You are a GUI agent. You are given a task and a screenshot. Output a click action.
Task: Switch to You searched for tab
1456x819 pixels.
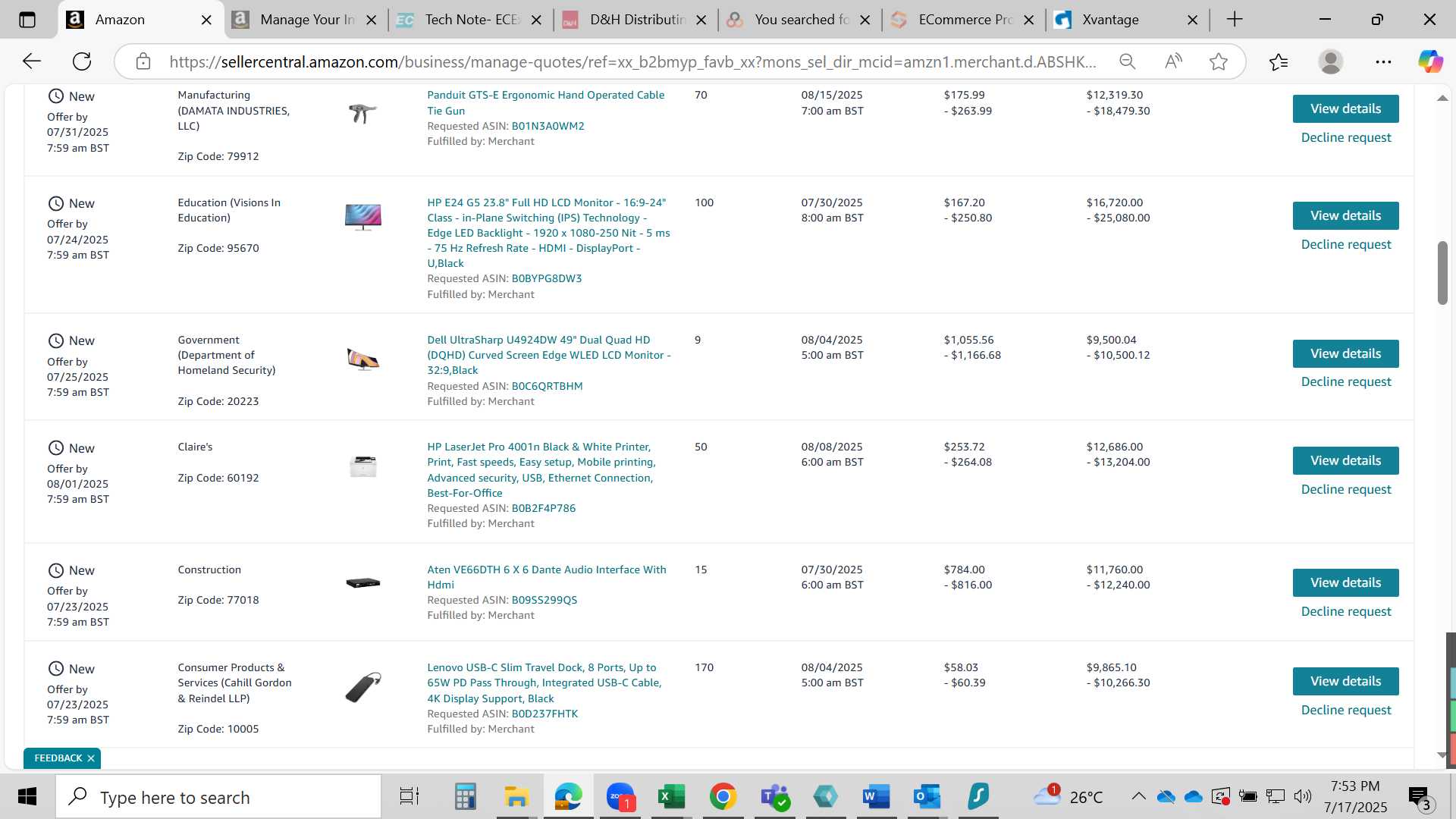(801, 20)
